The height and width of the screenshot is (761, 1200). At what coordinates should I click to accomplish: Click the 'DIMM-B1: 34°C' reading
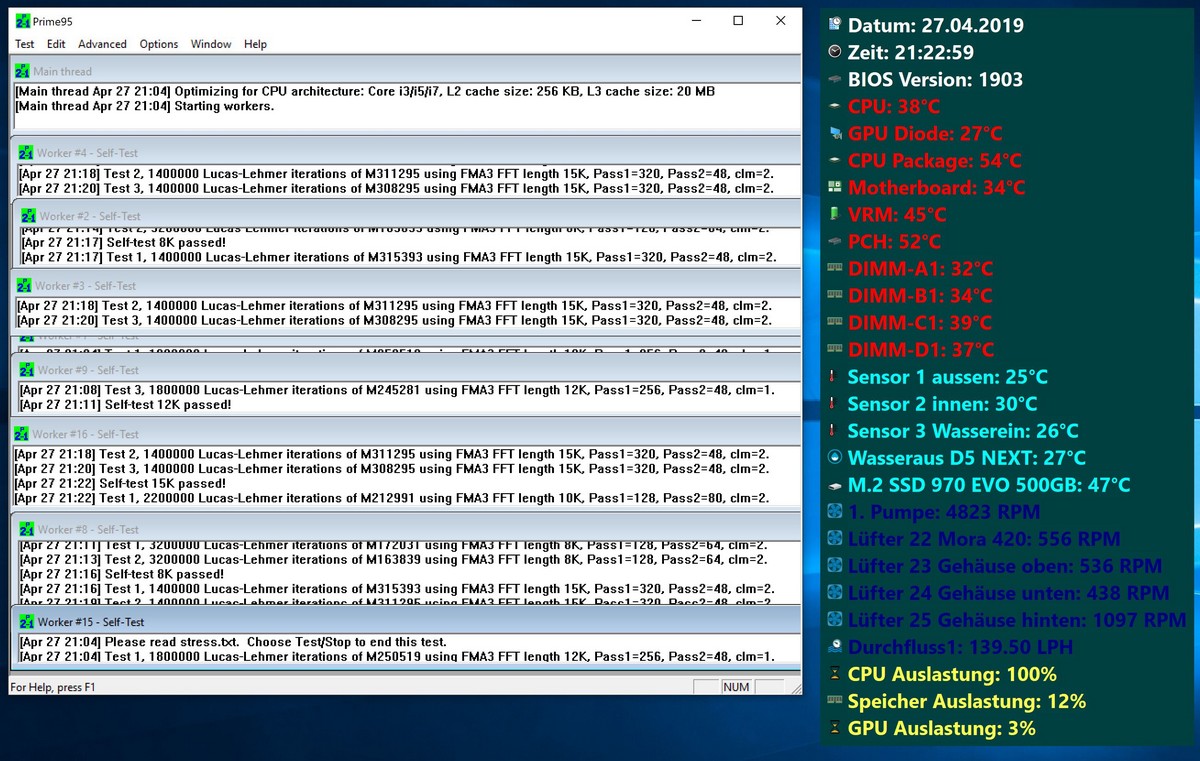(x=920, y=295)
